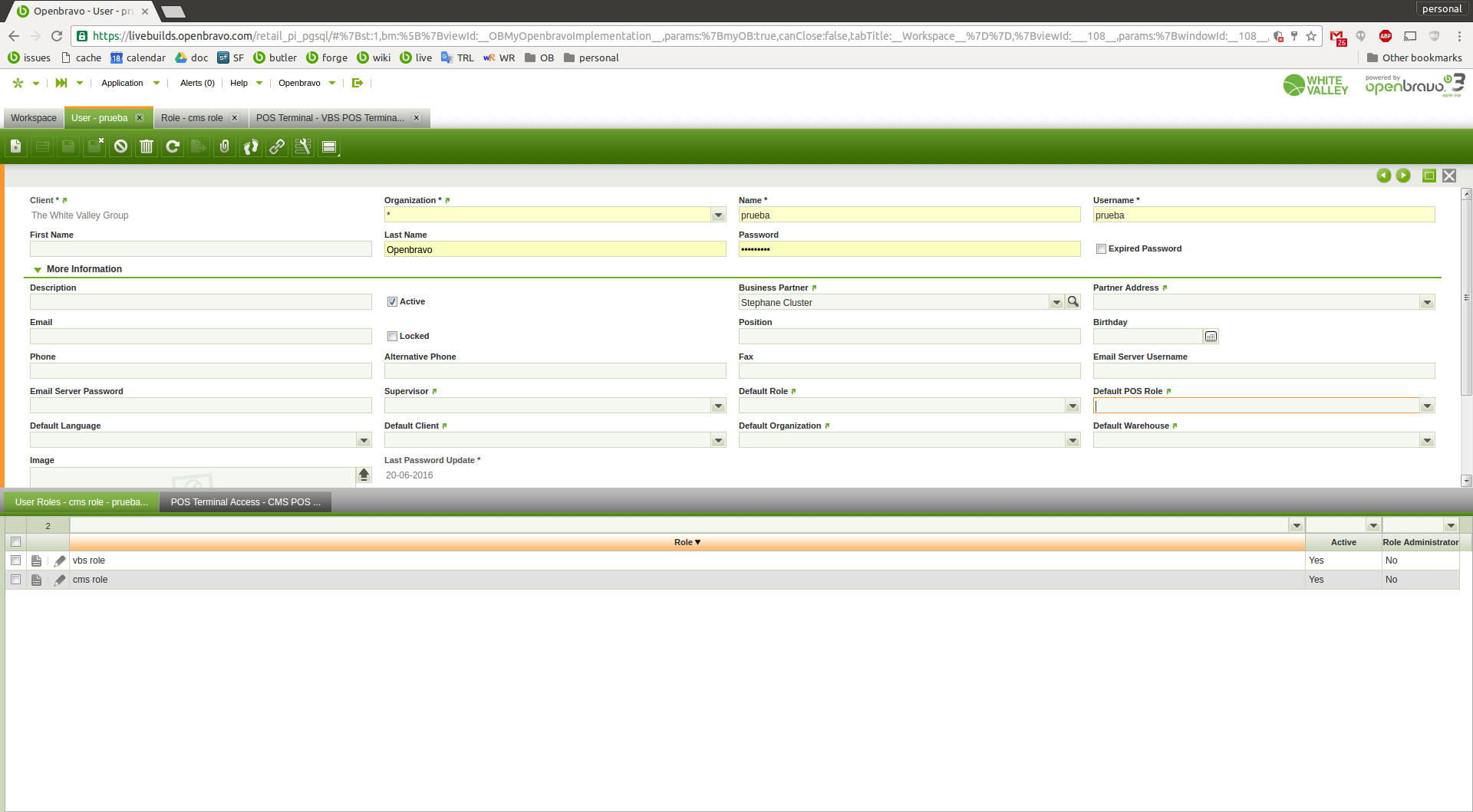This screenshot has height=812, width=1473.
Task: Open Business Partner magnifier search
Action: point(1073,302)
